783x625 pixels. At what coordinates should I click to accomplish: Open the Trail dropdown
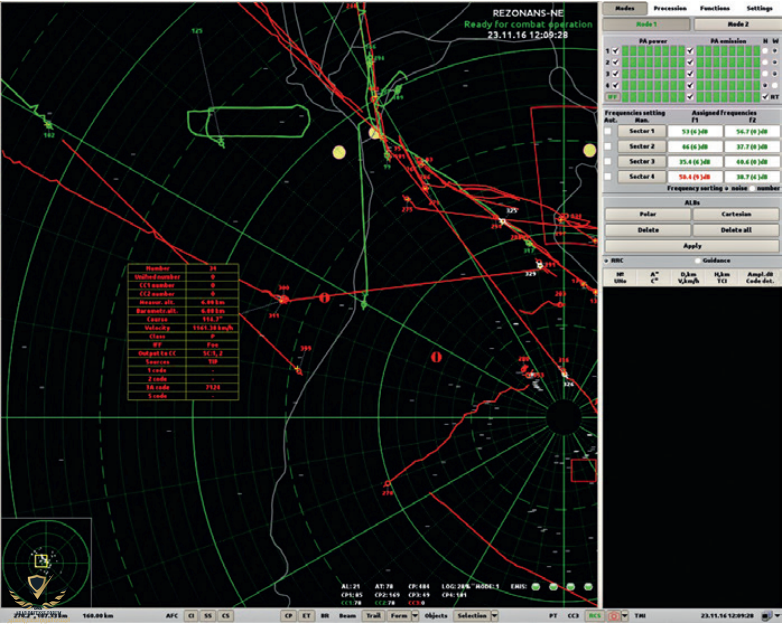pyautogui.click(x=374, y=616)
